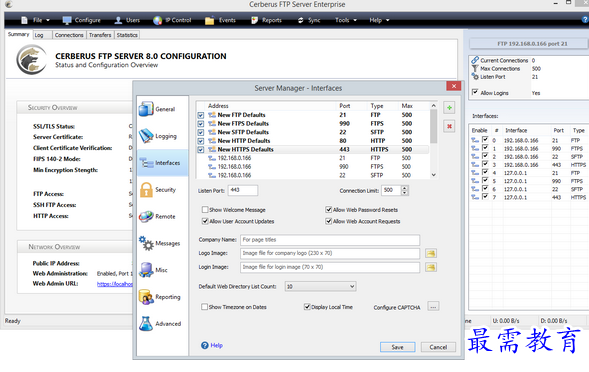Switch to Statistics tab
The height and width of the screenshot is (372, 589).
point(127,35)
